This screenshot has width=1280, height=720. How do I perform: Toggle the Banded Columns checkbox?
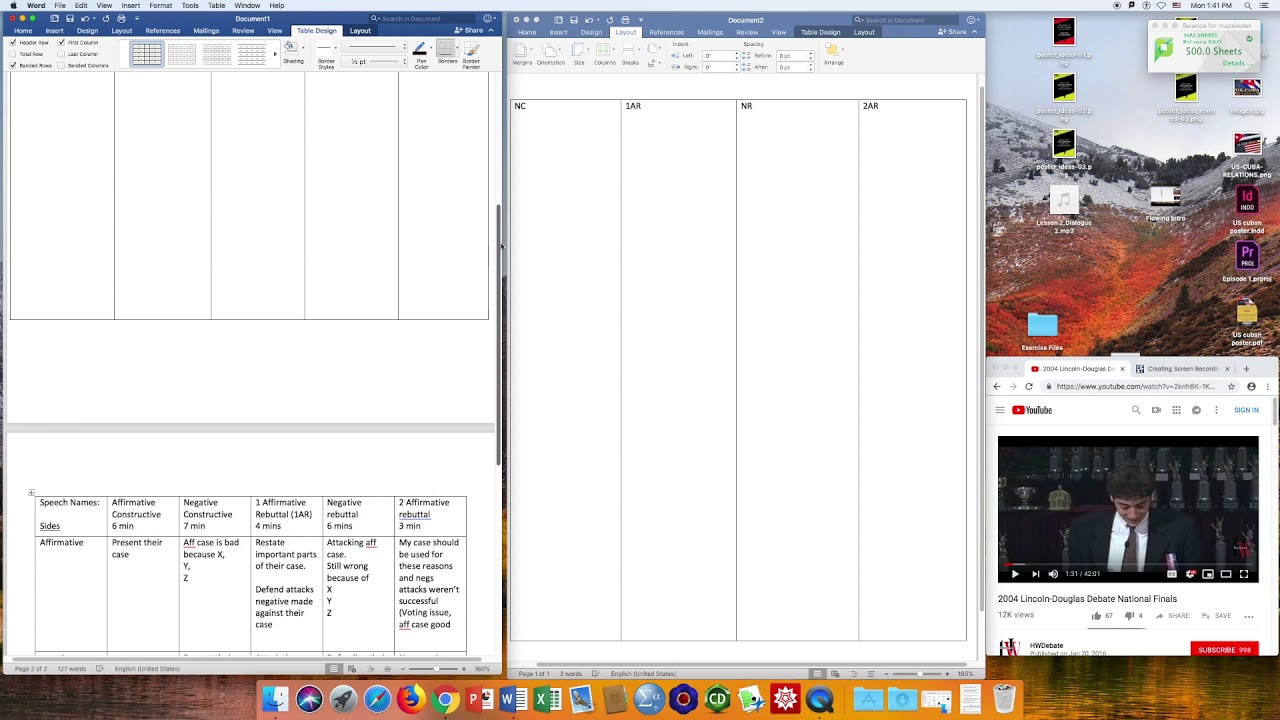tap(62, 66)
